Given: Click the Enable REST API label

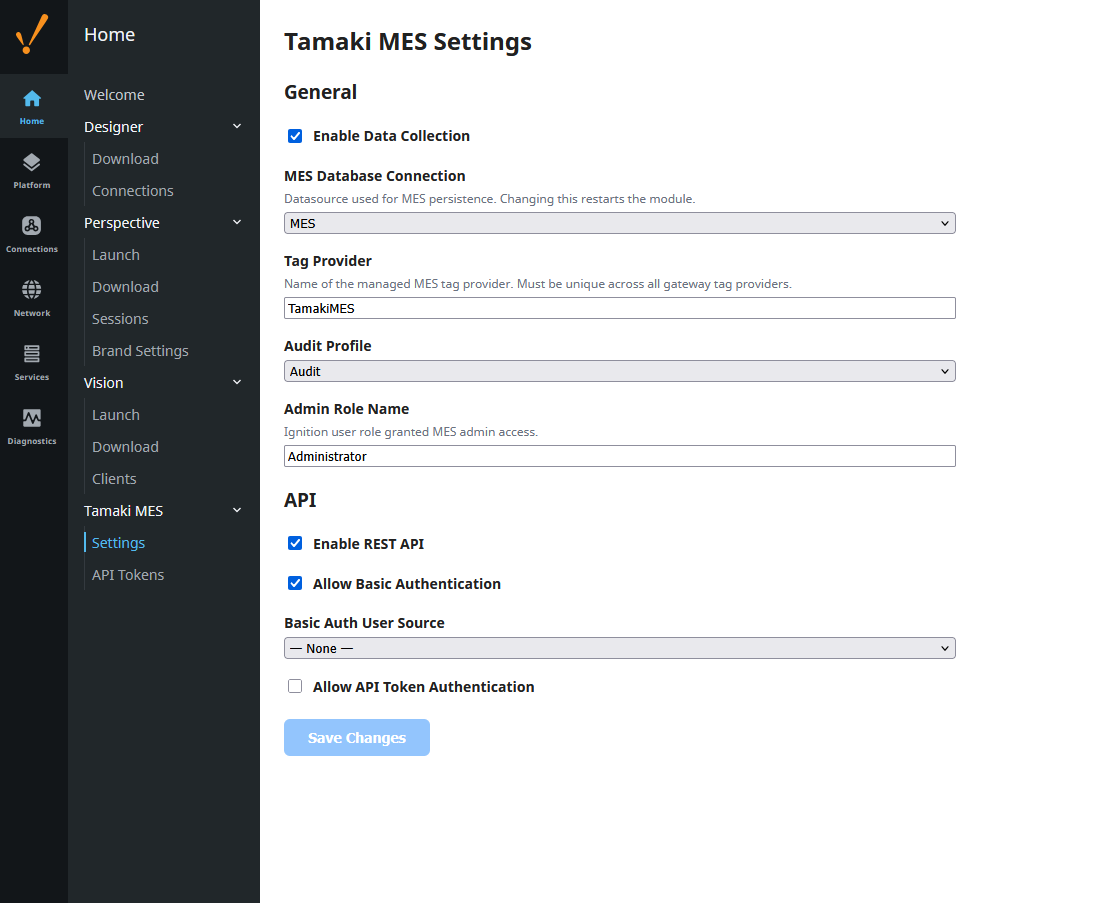Looking at the screenshot, I should [369, 544].
